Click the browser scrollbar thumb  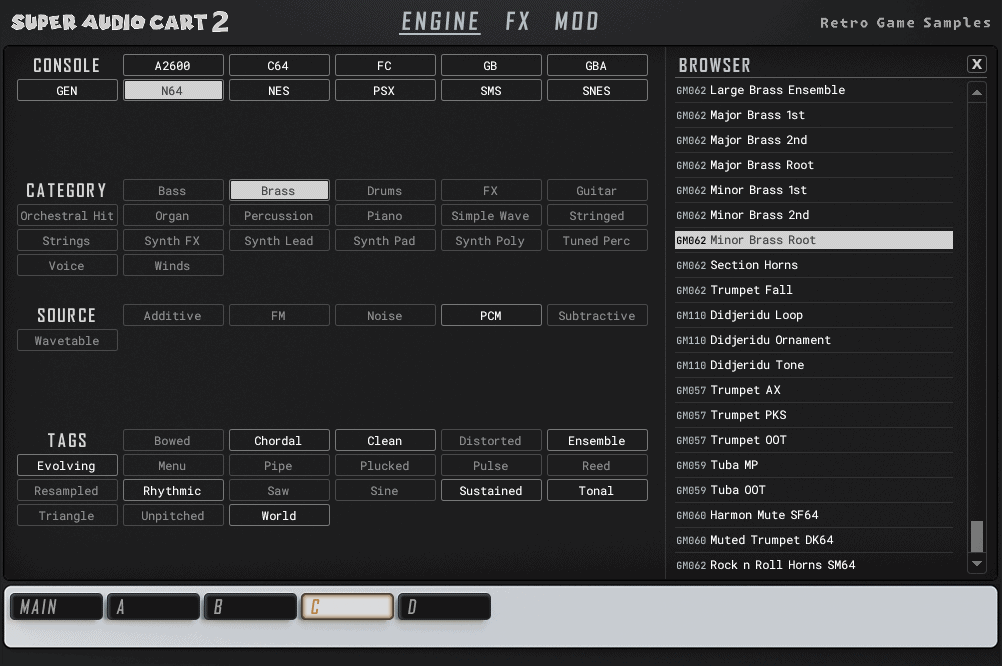coord(976,536)
